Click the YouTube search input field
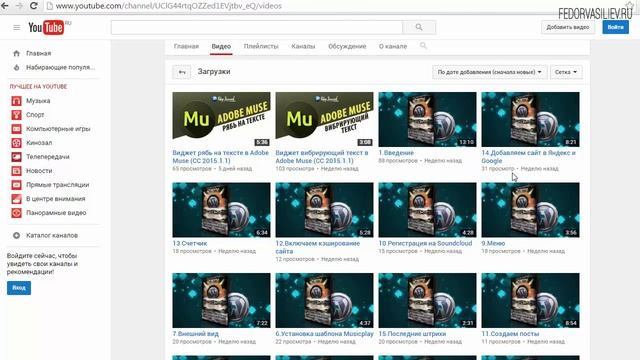The width and height of the screenshot is (640, 360). [257, 27]
